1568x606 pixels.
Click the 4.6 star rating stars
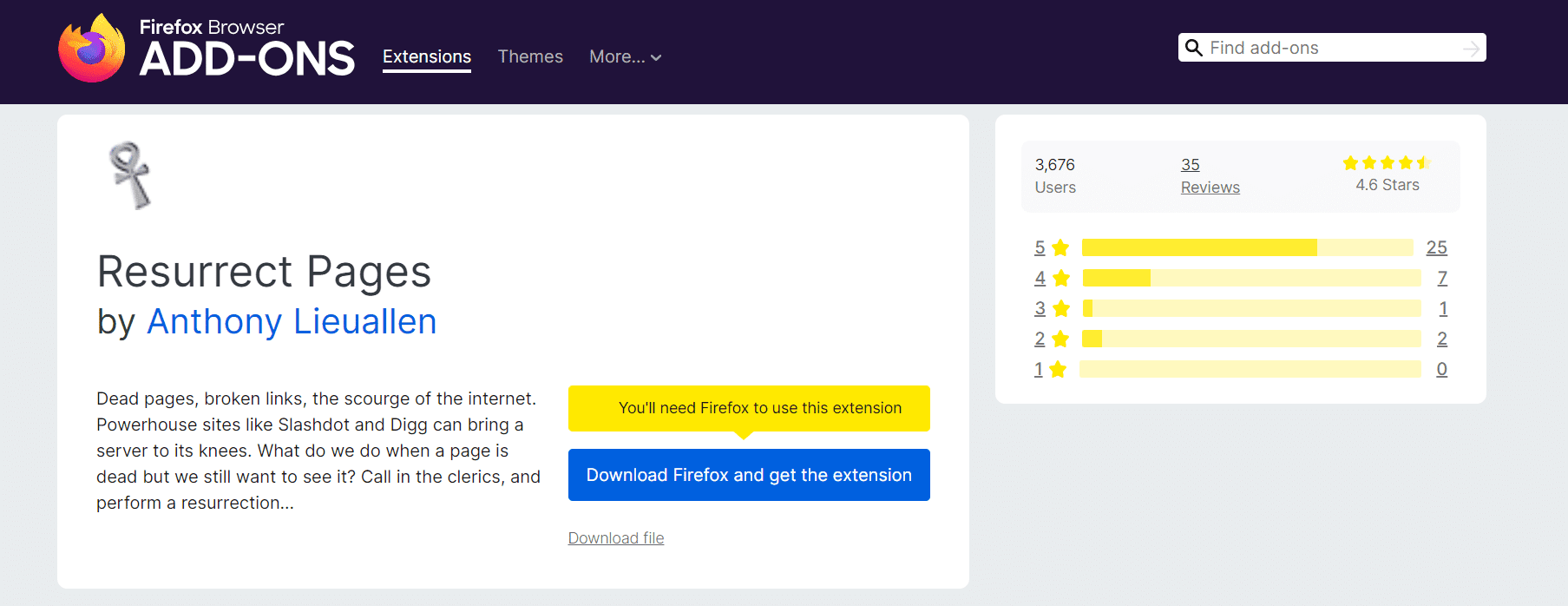[1386, 162]
